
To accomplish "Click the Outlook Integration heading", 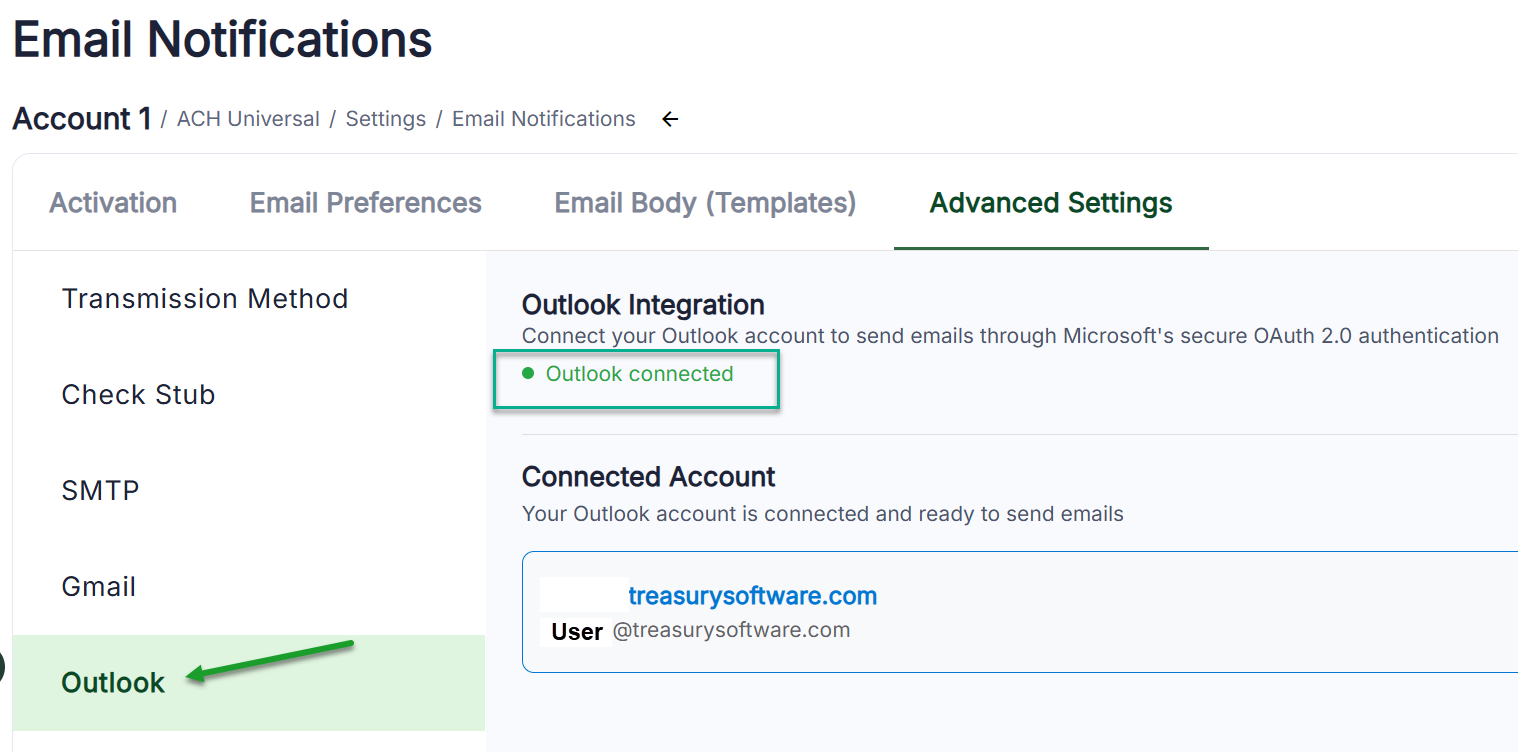I will 643,305.
